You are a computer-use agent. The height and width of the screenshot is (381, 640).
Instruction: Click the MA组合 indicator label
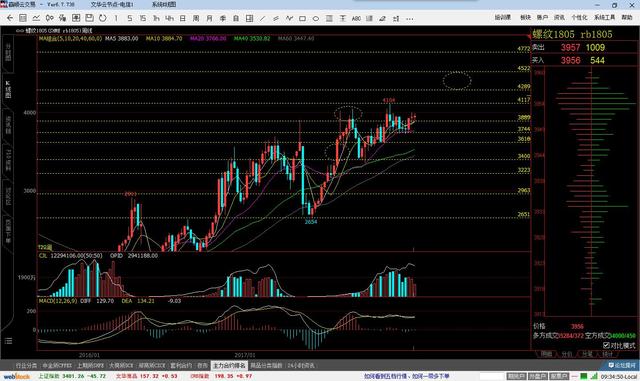70,38
